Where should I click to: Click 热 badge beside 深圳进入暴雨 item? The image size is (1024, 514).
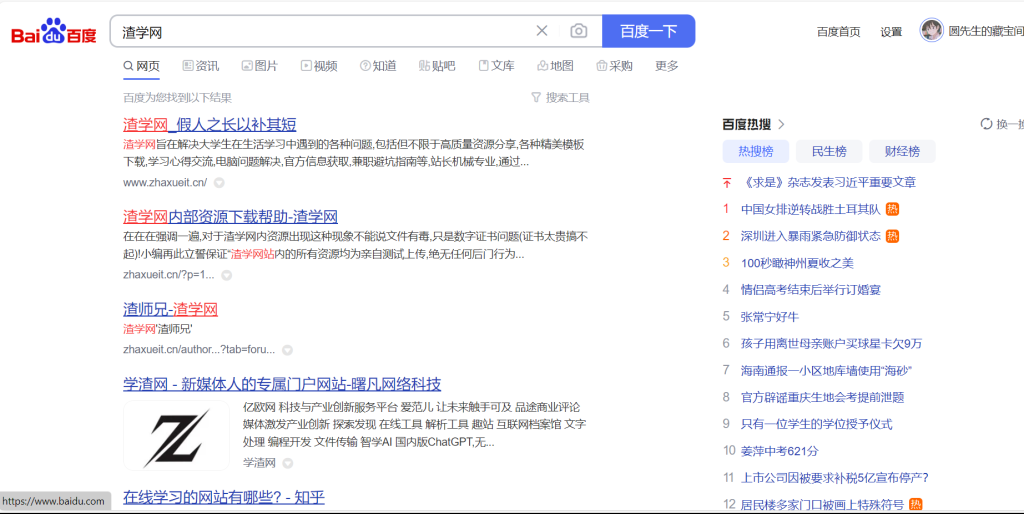tap(892, 236)
